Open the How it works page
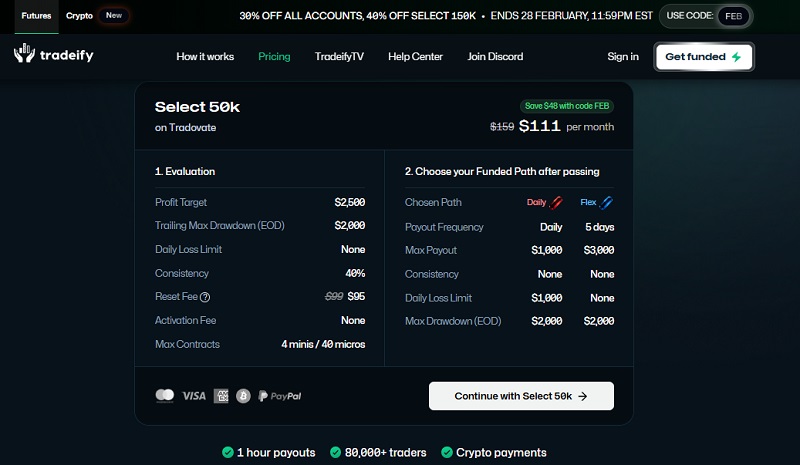Viewport: 800px width, 465px height. click(x=205, y=57)
